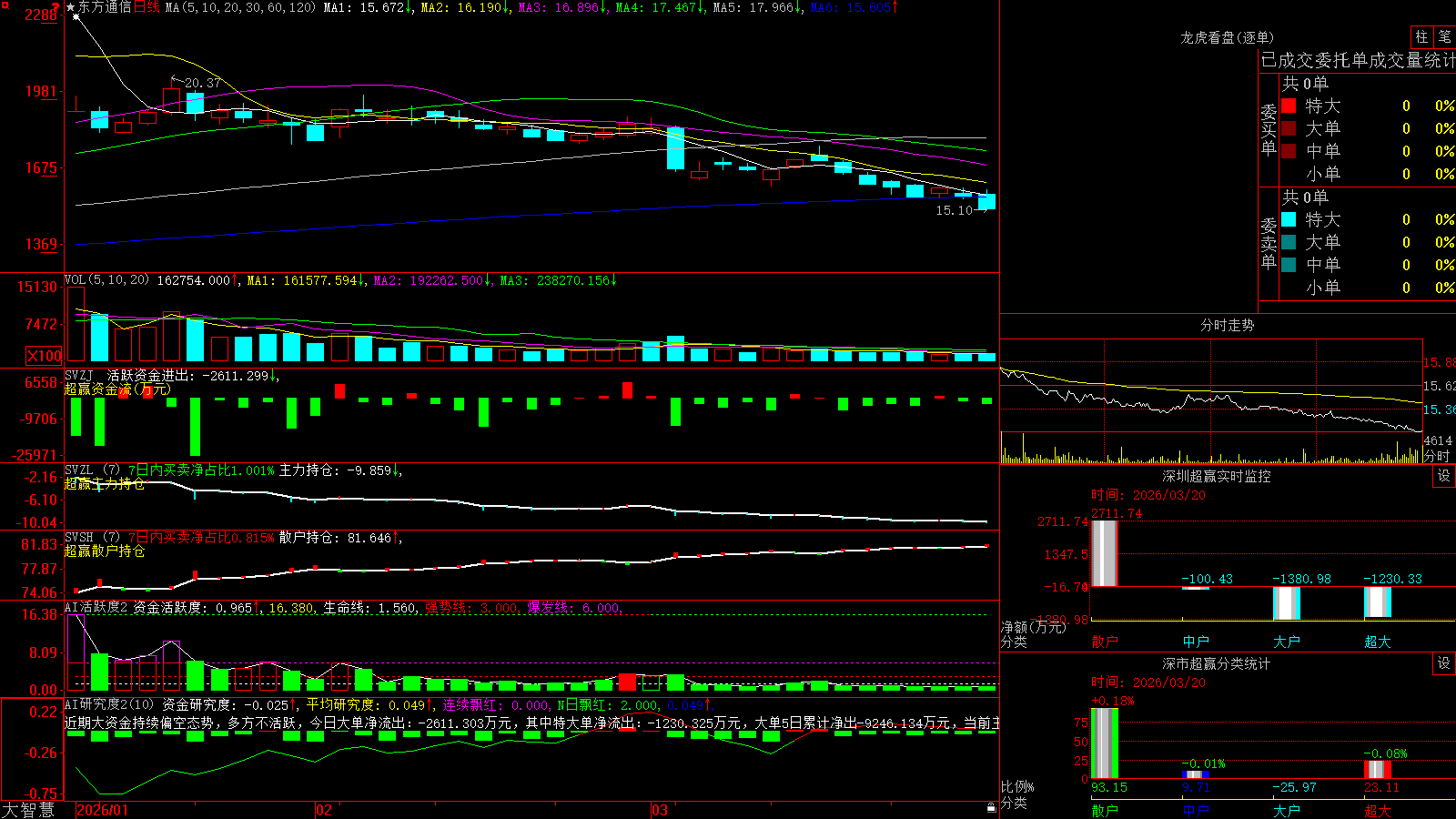
Task: Click the 已成交委托单成交量统计 header
Action: tap(1358, 60)
